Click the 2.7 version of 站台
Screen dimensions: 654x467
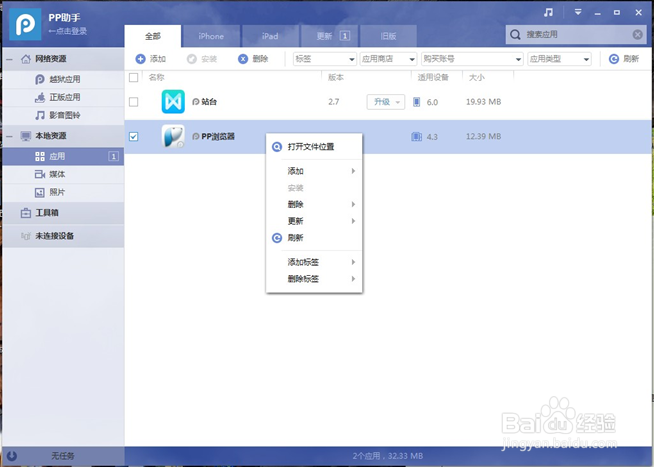(x=334, y=102)
